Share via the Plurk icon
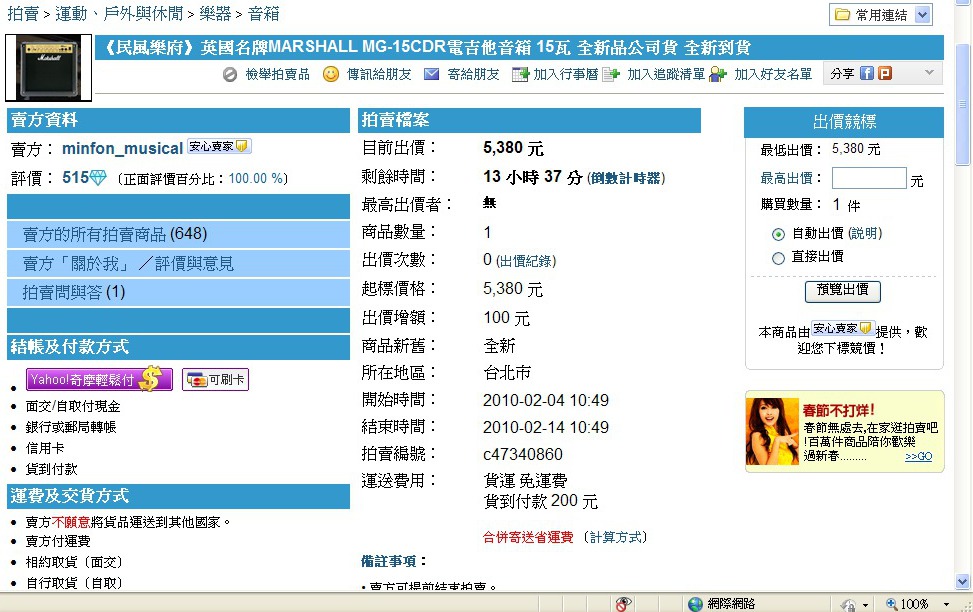Image resolution: width=973 pixels, height=612 pixels. (x=885, y=73)
